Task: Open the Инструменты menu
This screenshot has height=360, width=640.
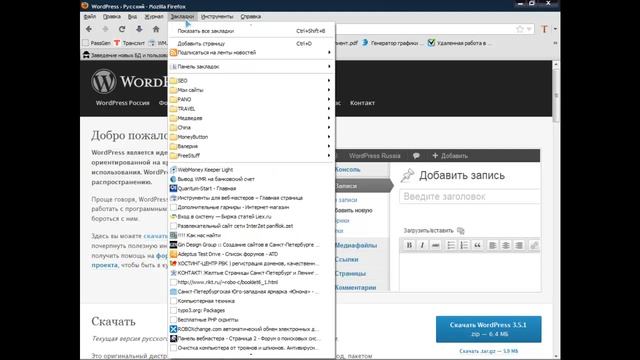Action: pos(217,16)
